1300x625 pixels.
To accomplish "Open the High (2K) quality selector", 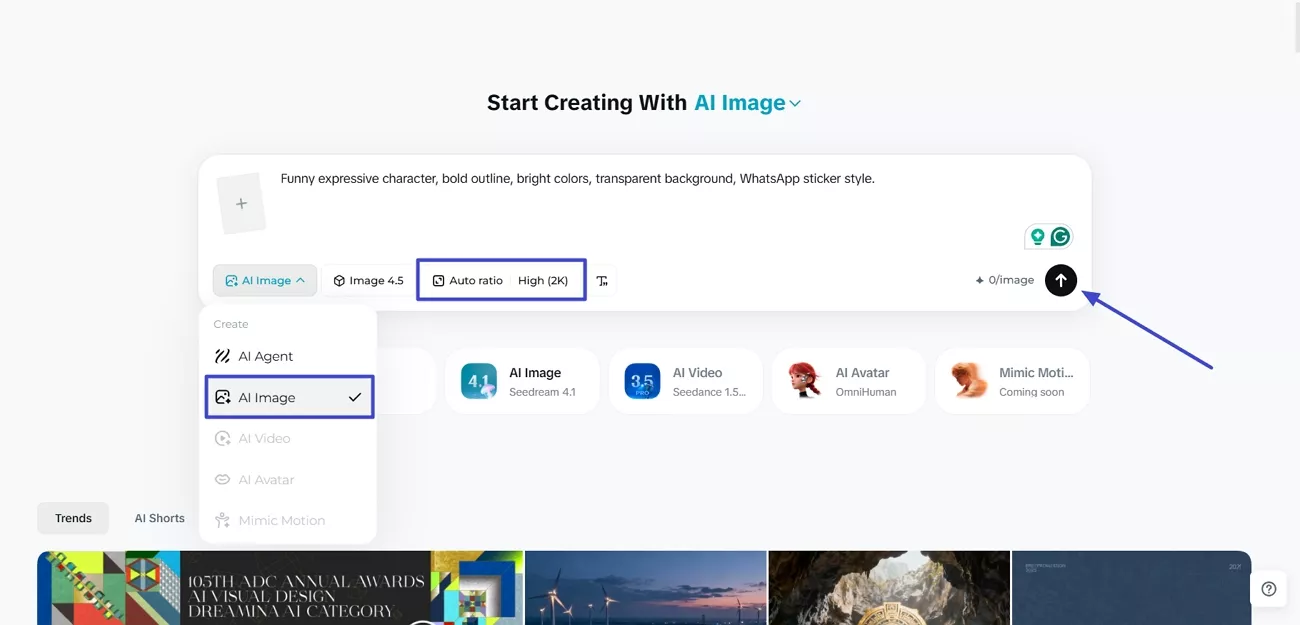I will (x=543, y=280).
